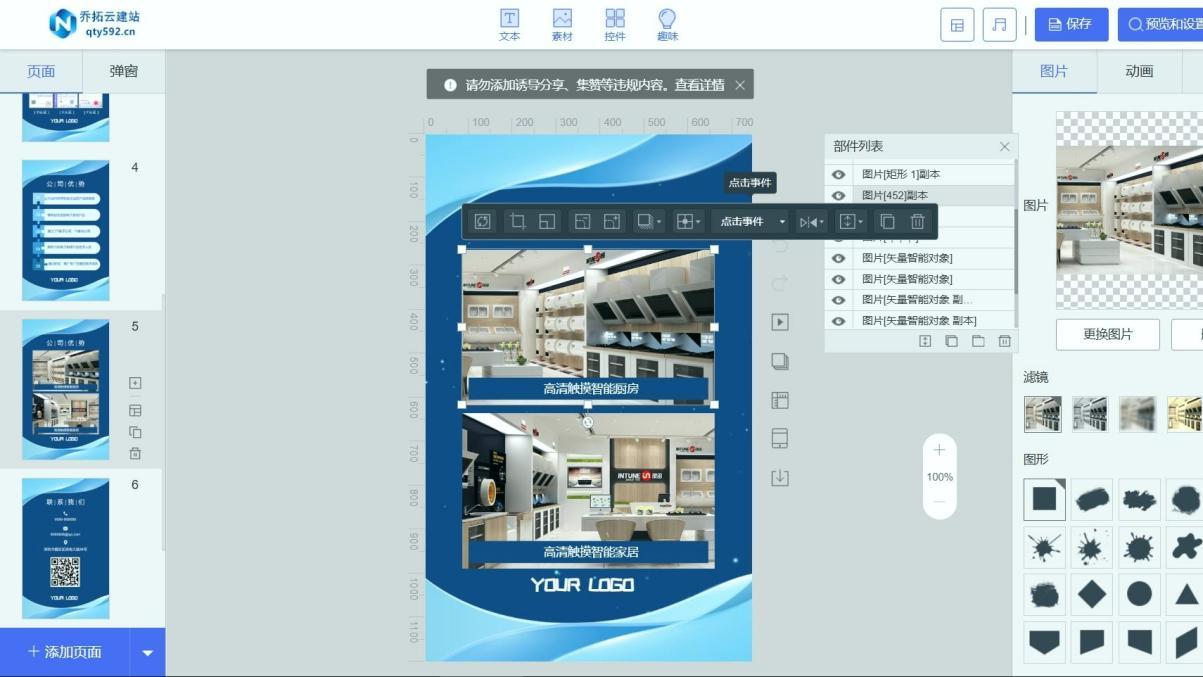Viewport: 1203px width, 677px height.
Task: Click the download export icon right of canvas
Action: pos(780,478)
